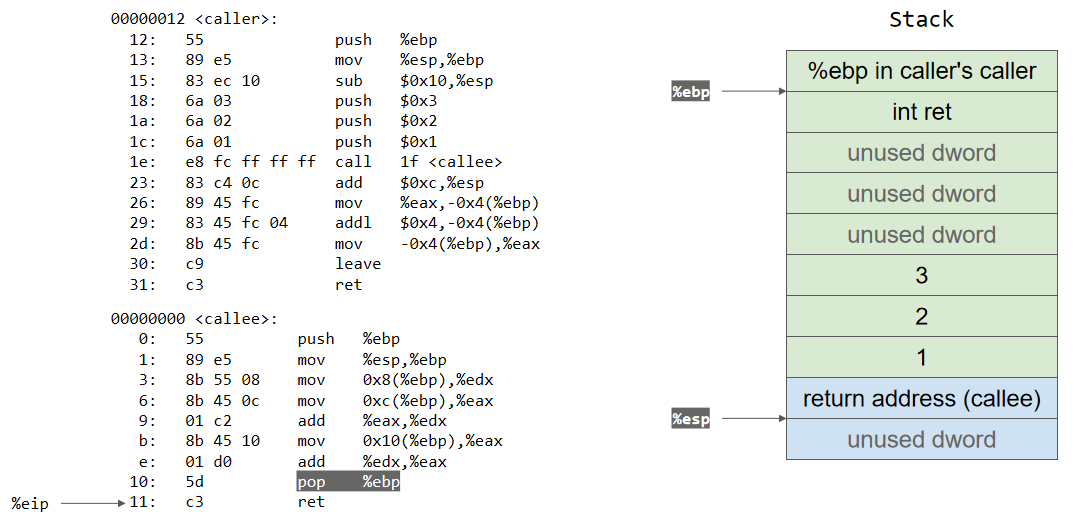Select the stack cell containing value 2

point(921,317)
